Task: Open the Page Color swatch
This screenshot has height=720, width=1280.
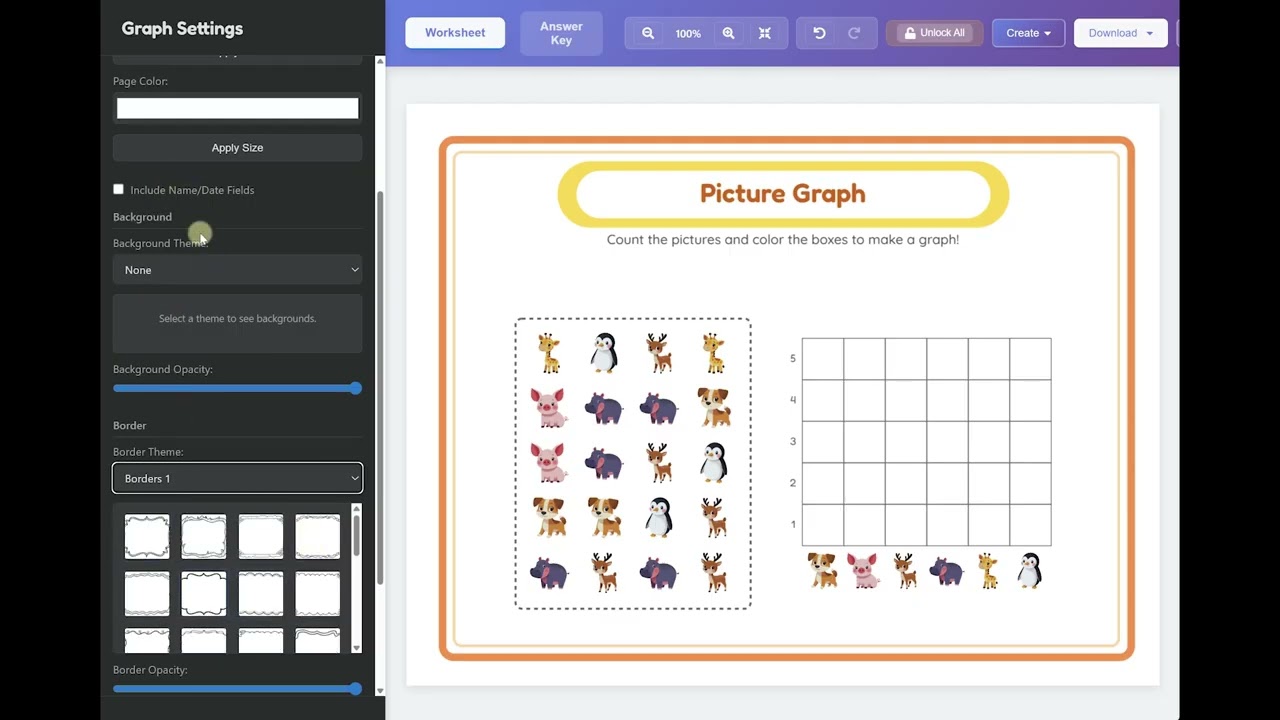Action: click(x=237, y=108)
